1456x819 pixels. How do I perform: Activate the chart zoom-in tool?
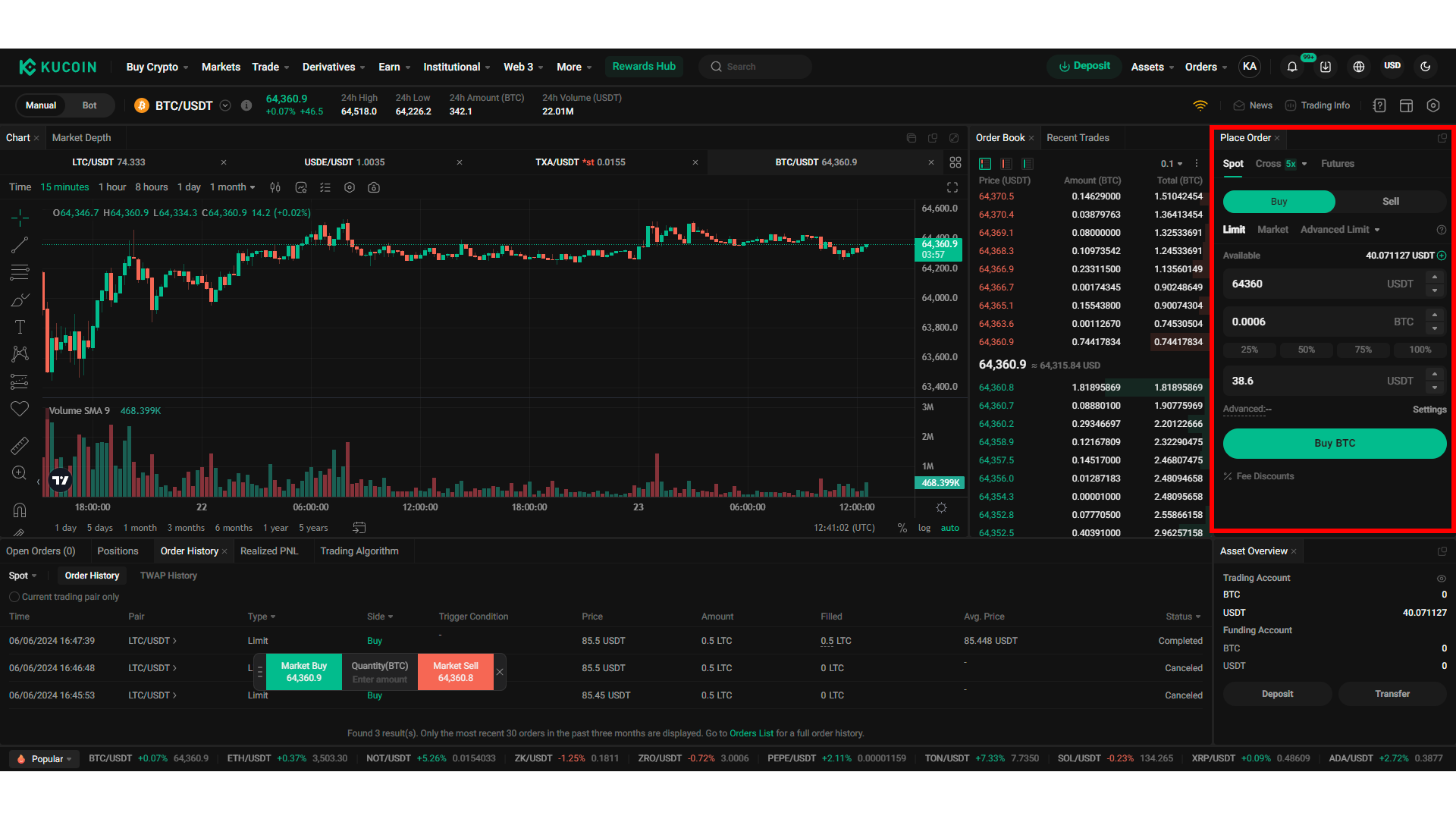pos(20,472)
